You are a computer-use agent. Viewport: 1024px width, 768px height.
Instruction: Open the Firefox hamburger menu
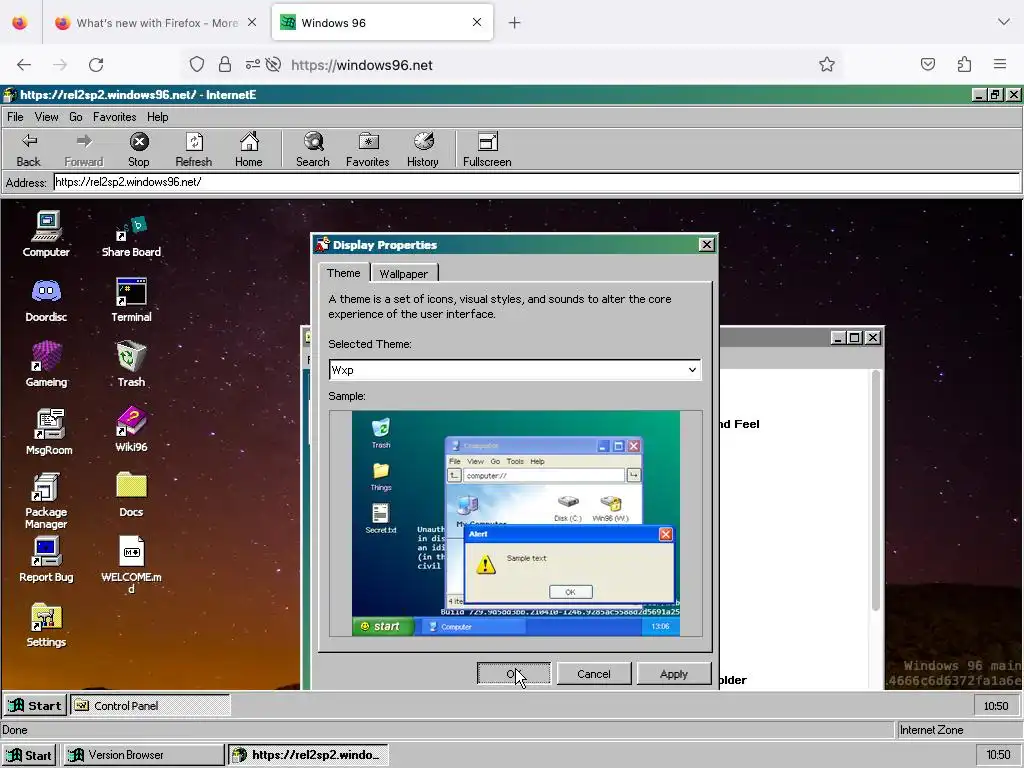[x=1000, y=64]
